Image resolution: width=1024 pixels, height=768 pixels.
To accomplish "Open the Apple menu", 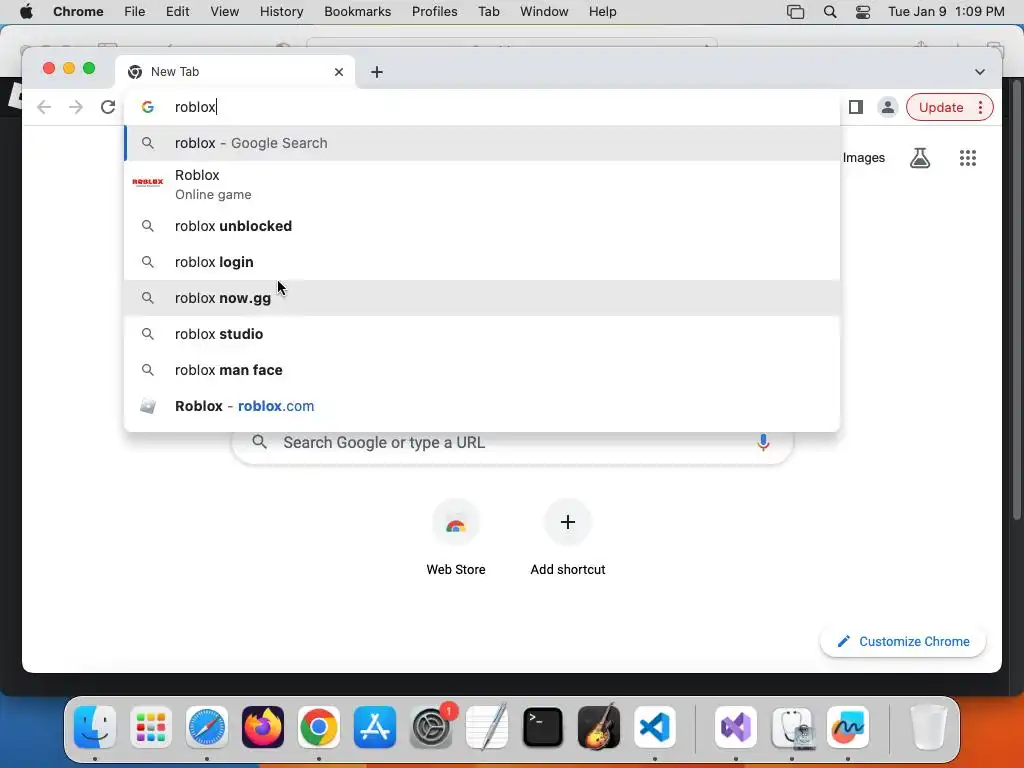I will pyautogui.click(x=26, y=12).
